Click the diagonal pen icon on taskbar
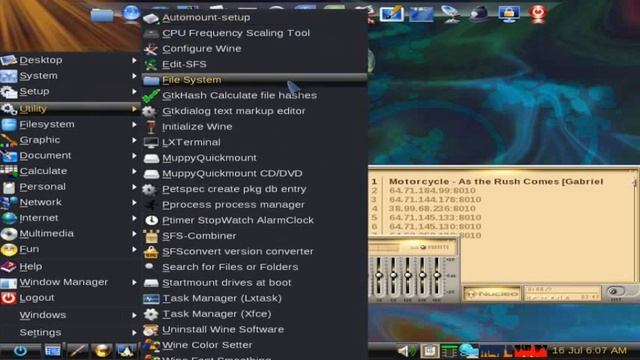 (78, 351)
